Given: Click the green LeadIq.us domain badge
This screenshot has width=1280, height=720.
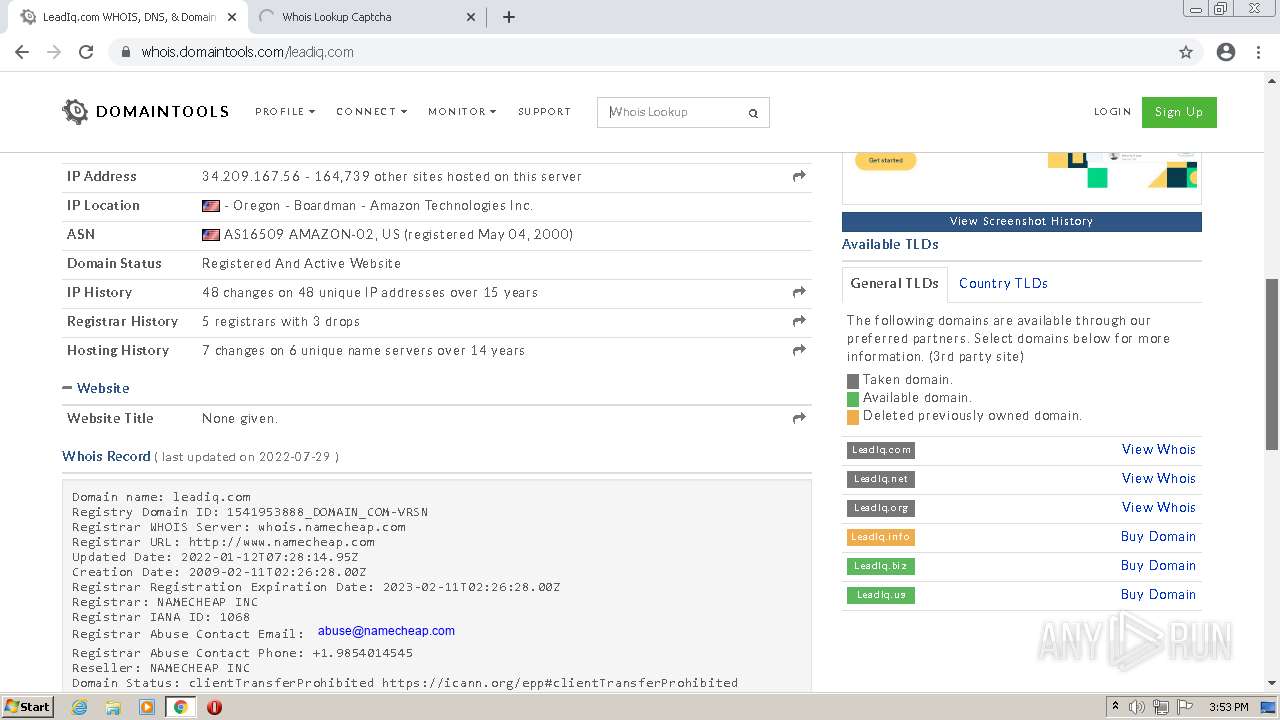Looking at the screenshot, I should 881,595.
